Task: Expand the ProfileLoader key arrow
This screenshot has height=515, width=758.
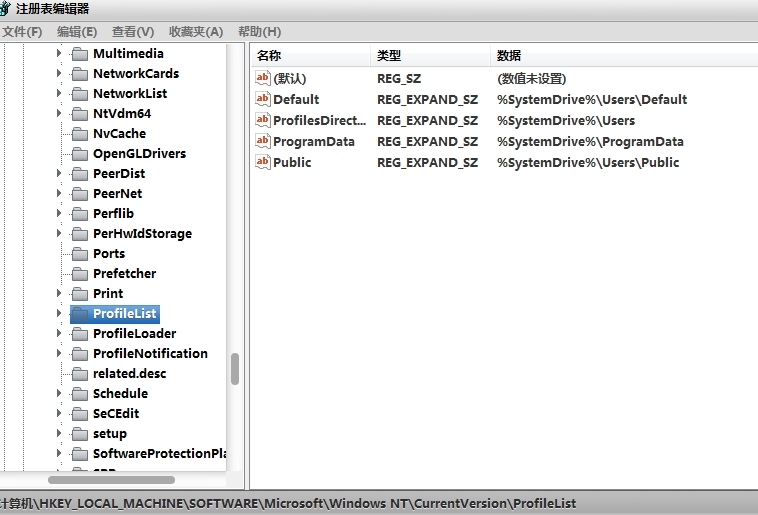Action: [59, 334]
